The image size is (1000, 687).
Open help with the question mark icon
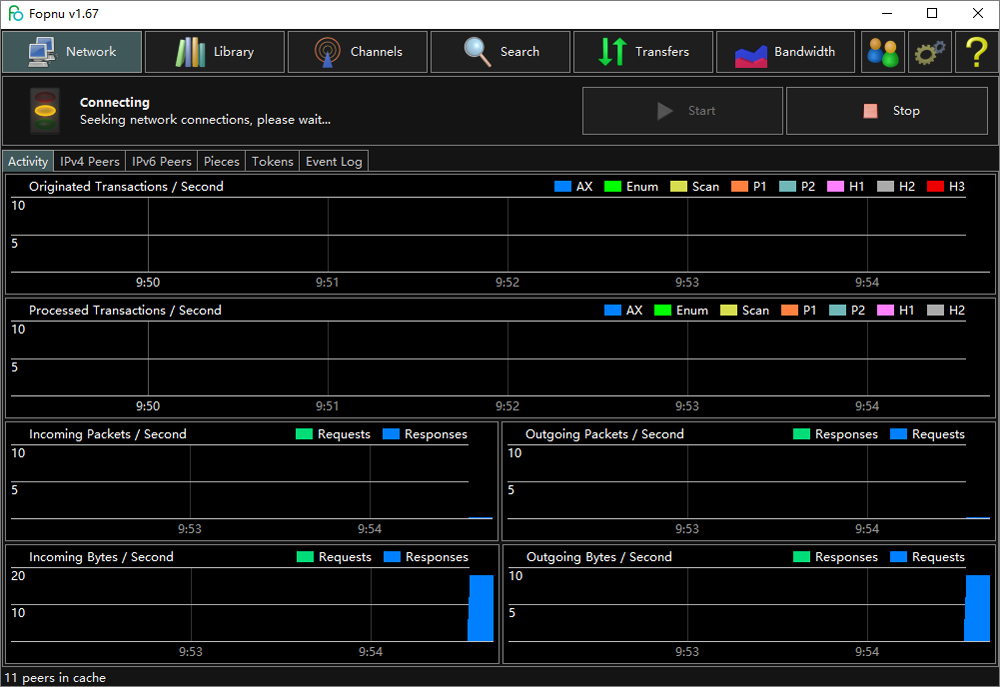pos(977,52)
